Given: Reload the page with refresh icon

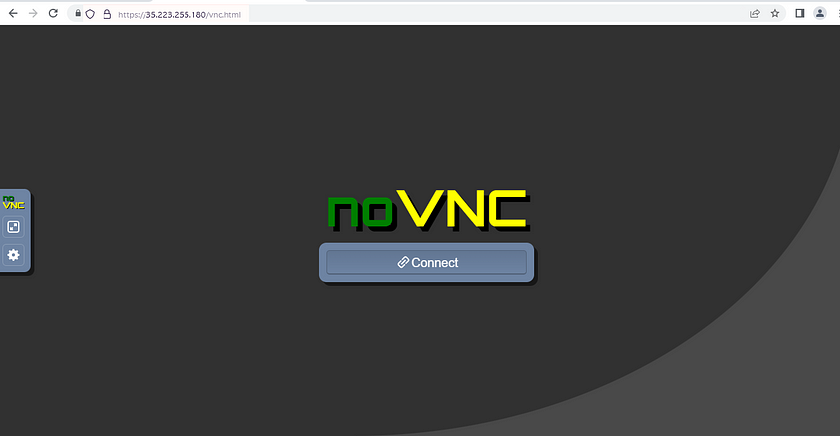Looking at the screenshot, I should (53, 13).
